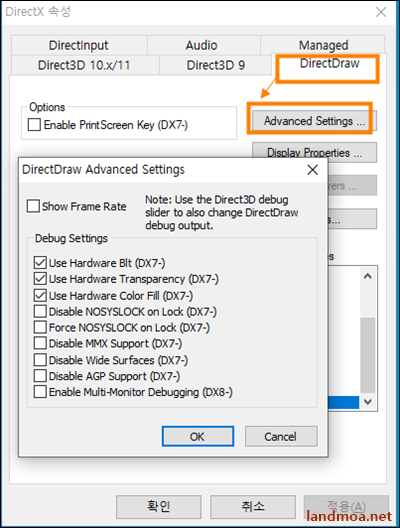
Task: Enable Disable NOSYSLOCK on Lock checkbox
Action: [x=40, y=311]
